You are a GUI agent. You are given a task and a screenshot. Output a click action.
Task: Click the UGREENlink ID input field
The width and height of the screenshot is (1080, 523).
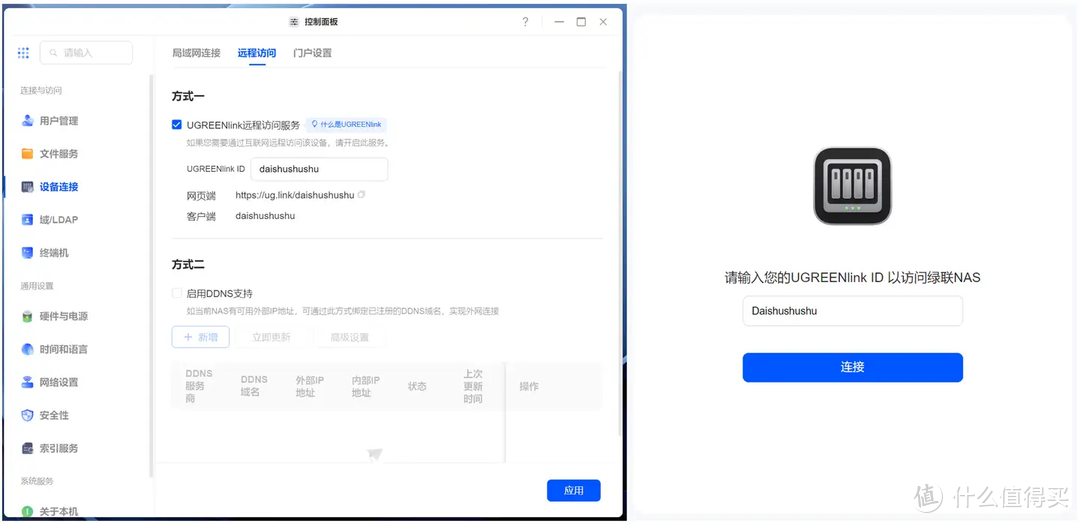click(319, 169)
